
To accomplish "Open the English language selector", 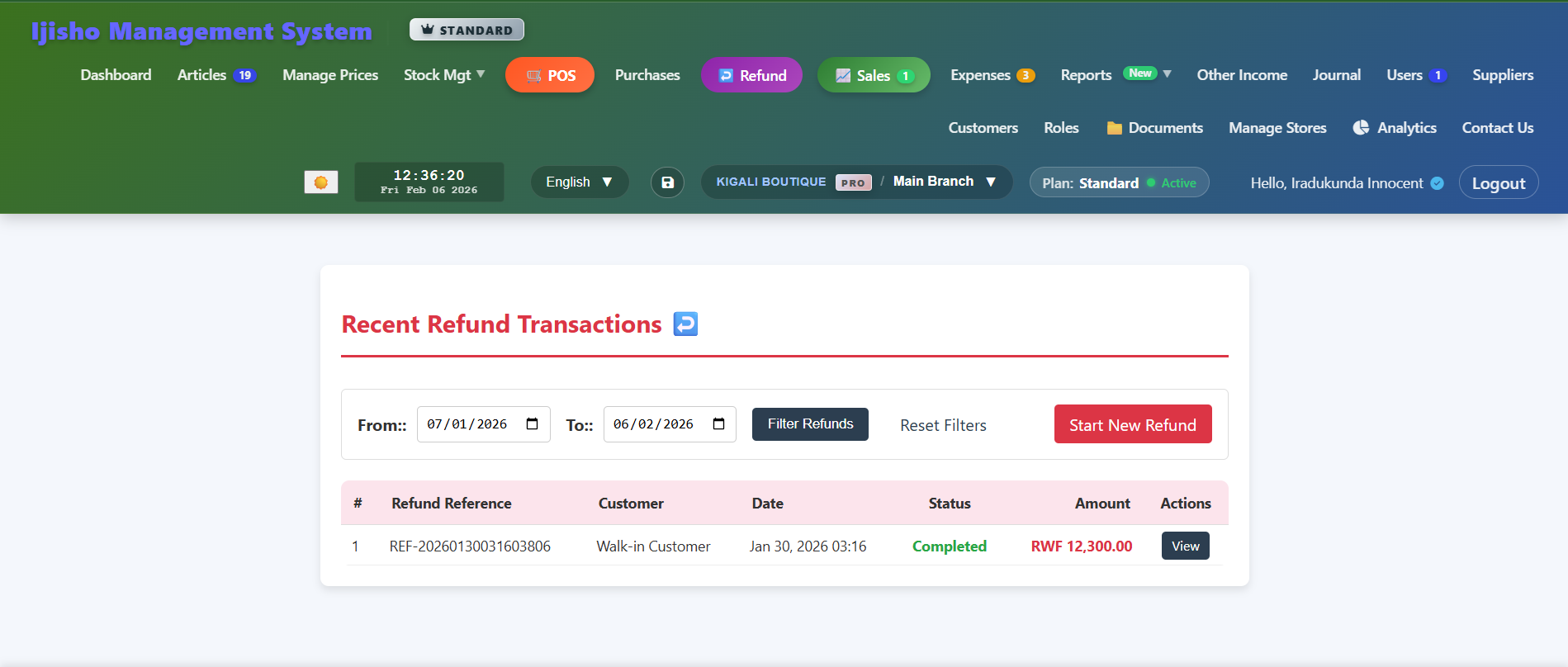I will pos(579,182).
